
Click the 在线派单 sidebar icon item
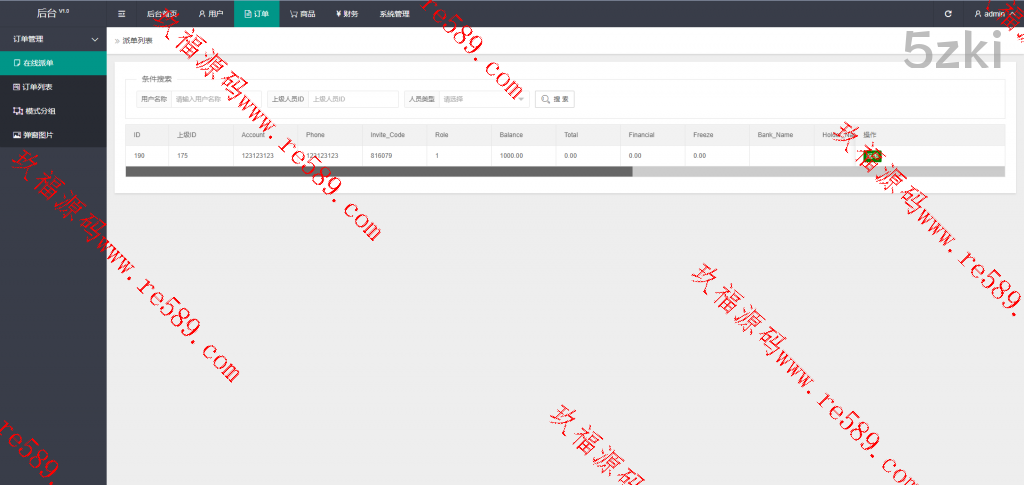[x=53, y=63]
